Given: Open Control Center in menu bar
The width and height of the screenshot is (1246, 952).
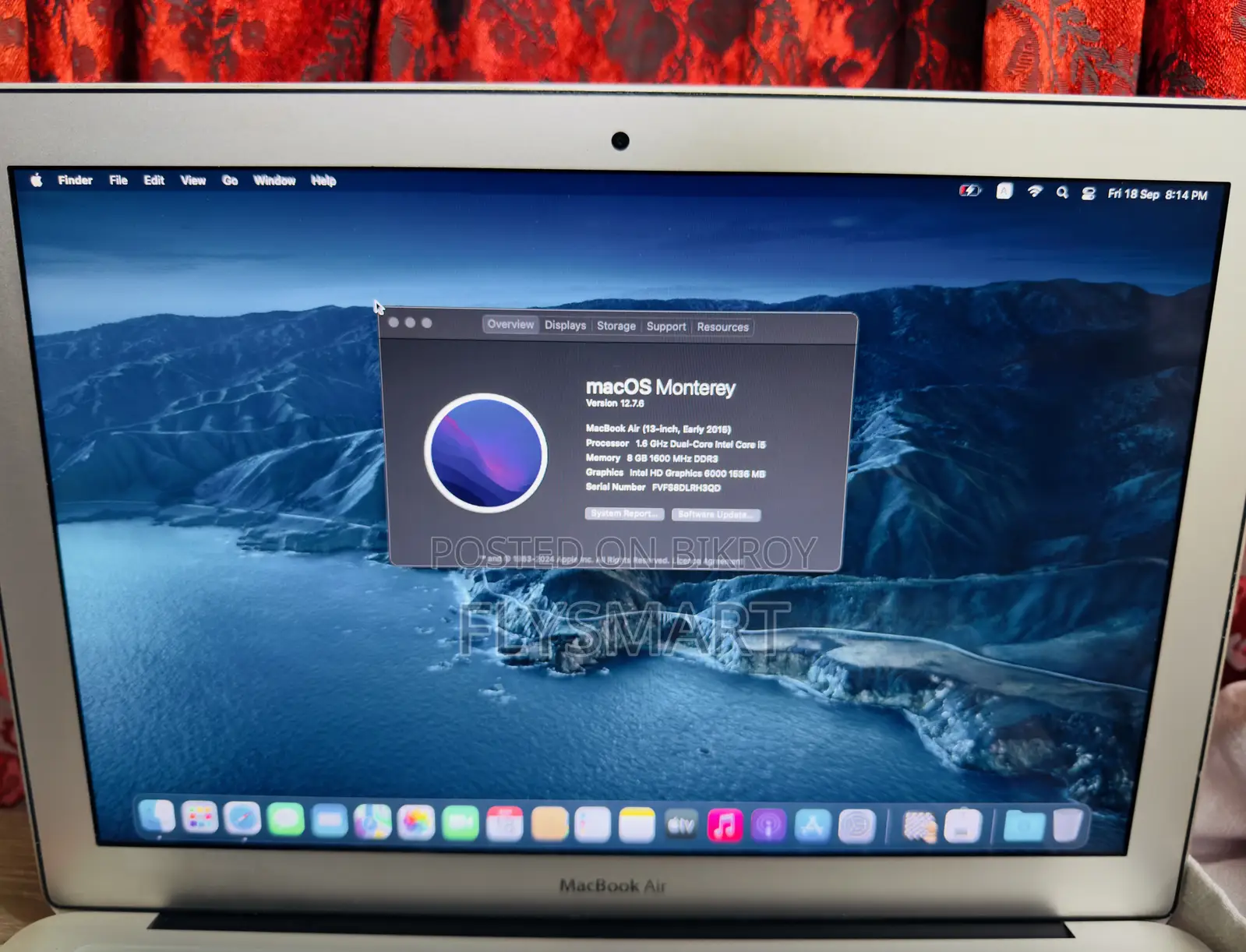Looking at the screenshot, I should [1089, 193].
